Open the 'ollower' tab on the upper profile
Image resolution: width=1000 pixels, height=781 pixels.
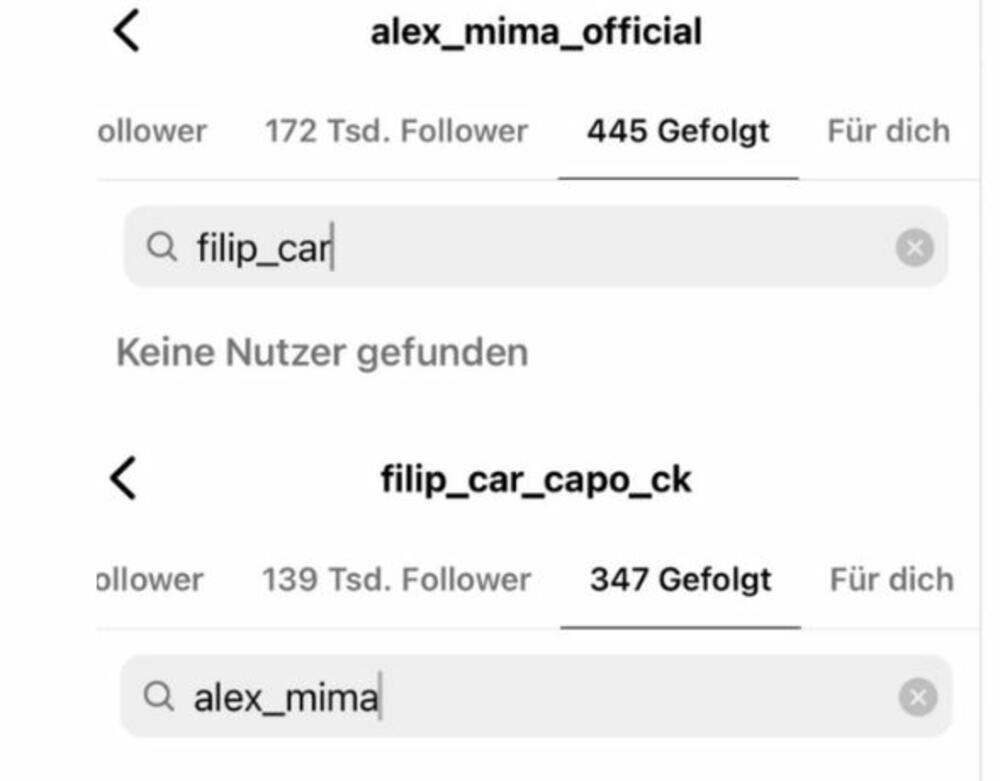click(150, 130)
